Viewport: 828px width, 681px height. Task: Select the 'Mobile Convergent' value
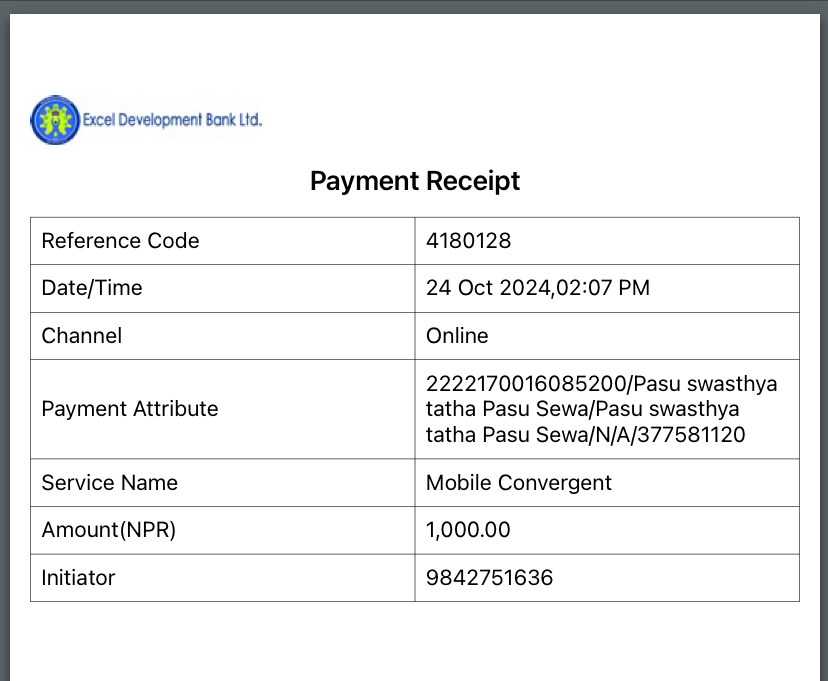[519, 483]
